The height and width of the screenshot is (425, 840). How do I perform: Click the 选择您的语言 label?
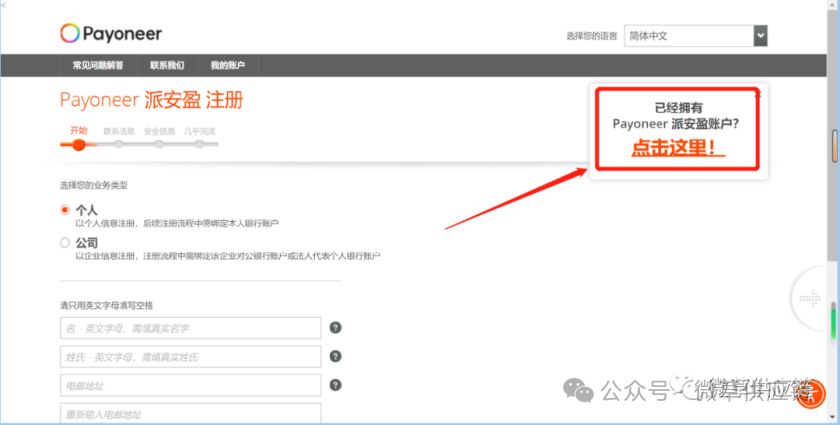[x=592, y=36]
